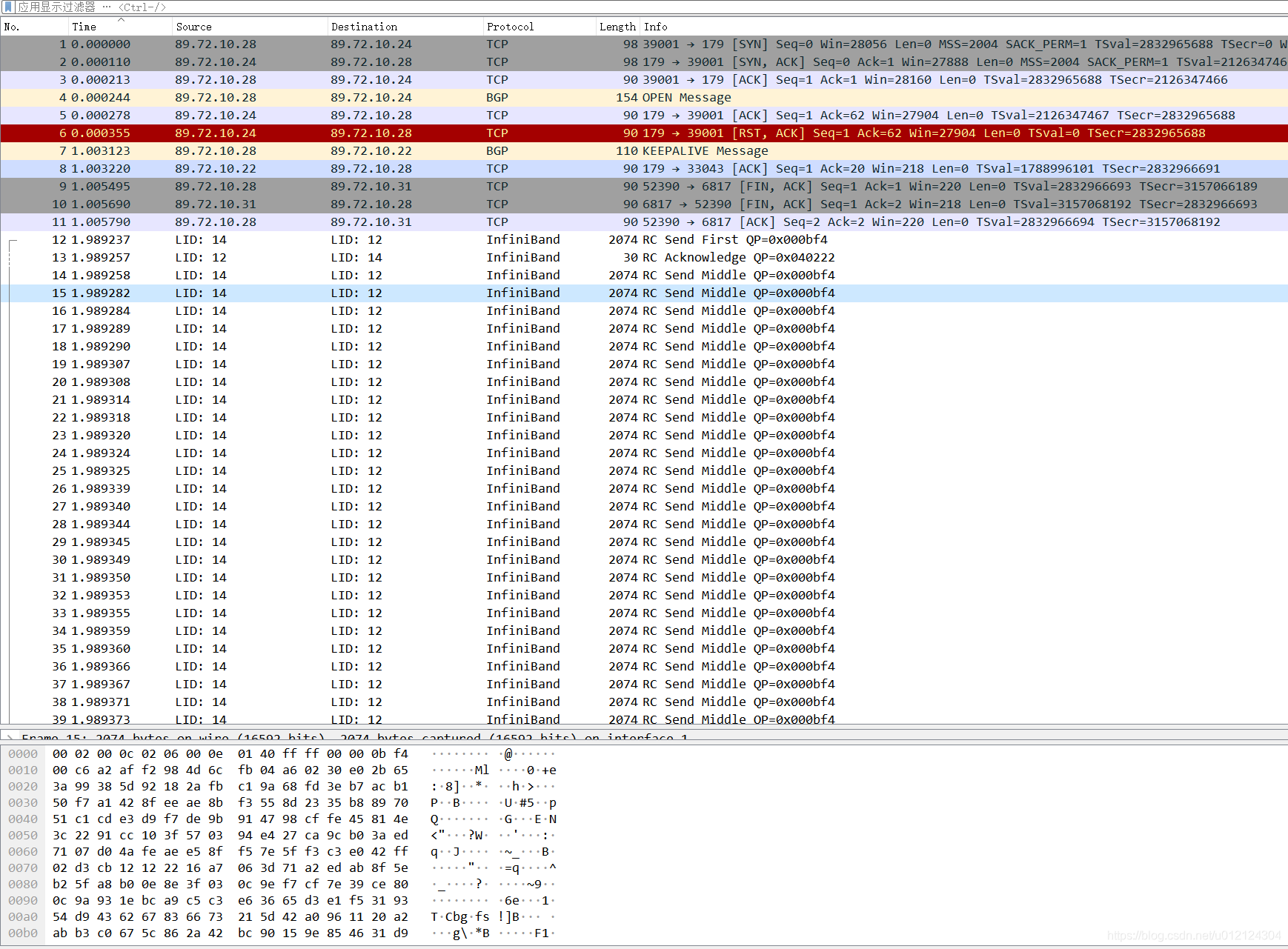Select packet 25 at time 1.989325

tap(644, 471)
